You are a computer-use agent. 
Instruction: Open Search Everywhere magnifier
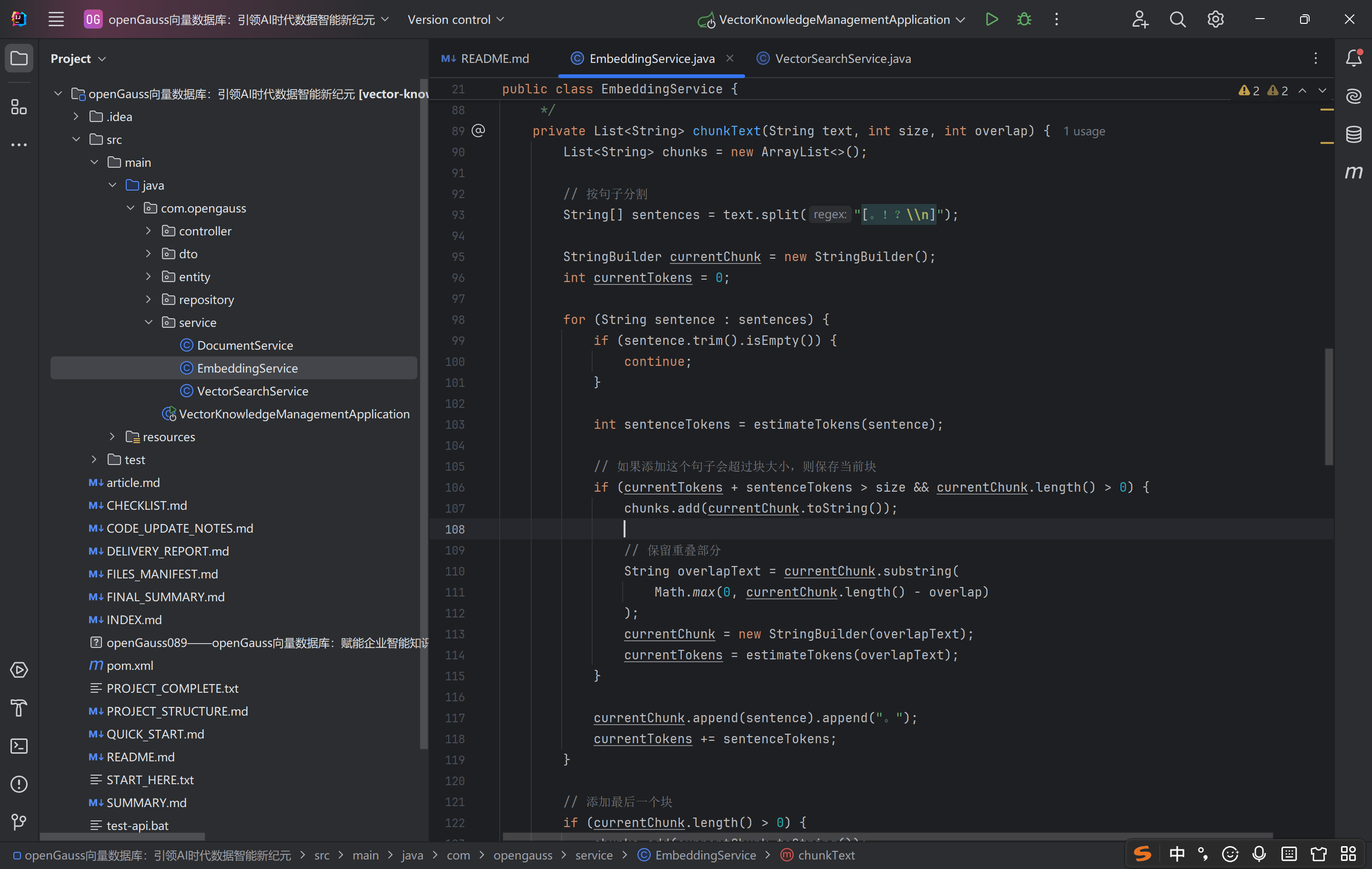tap(1177, 20)
